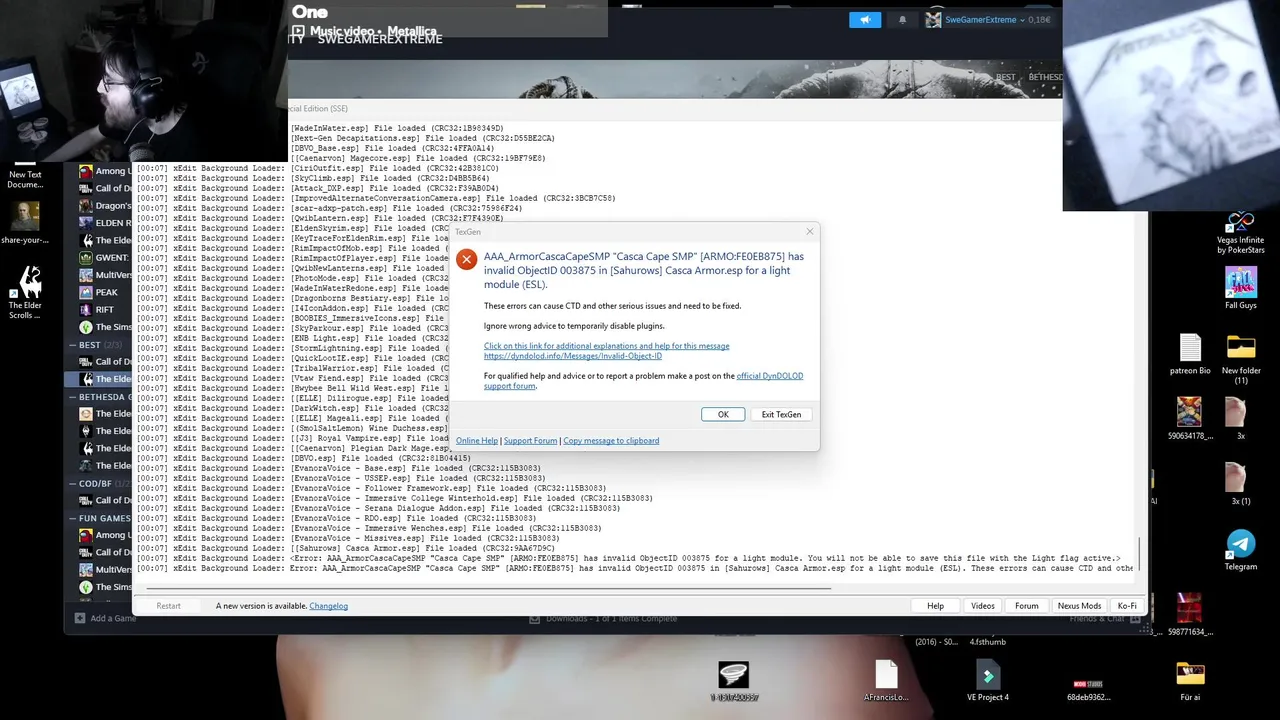Click the Help button in TexGen bottom bar
The width and height of the screenshot is (1280, 720).
click(x=935, y=606)
